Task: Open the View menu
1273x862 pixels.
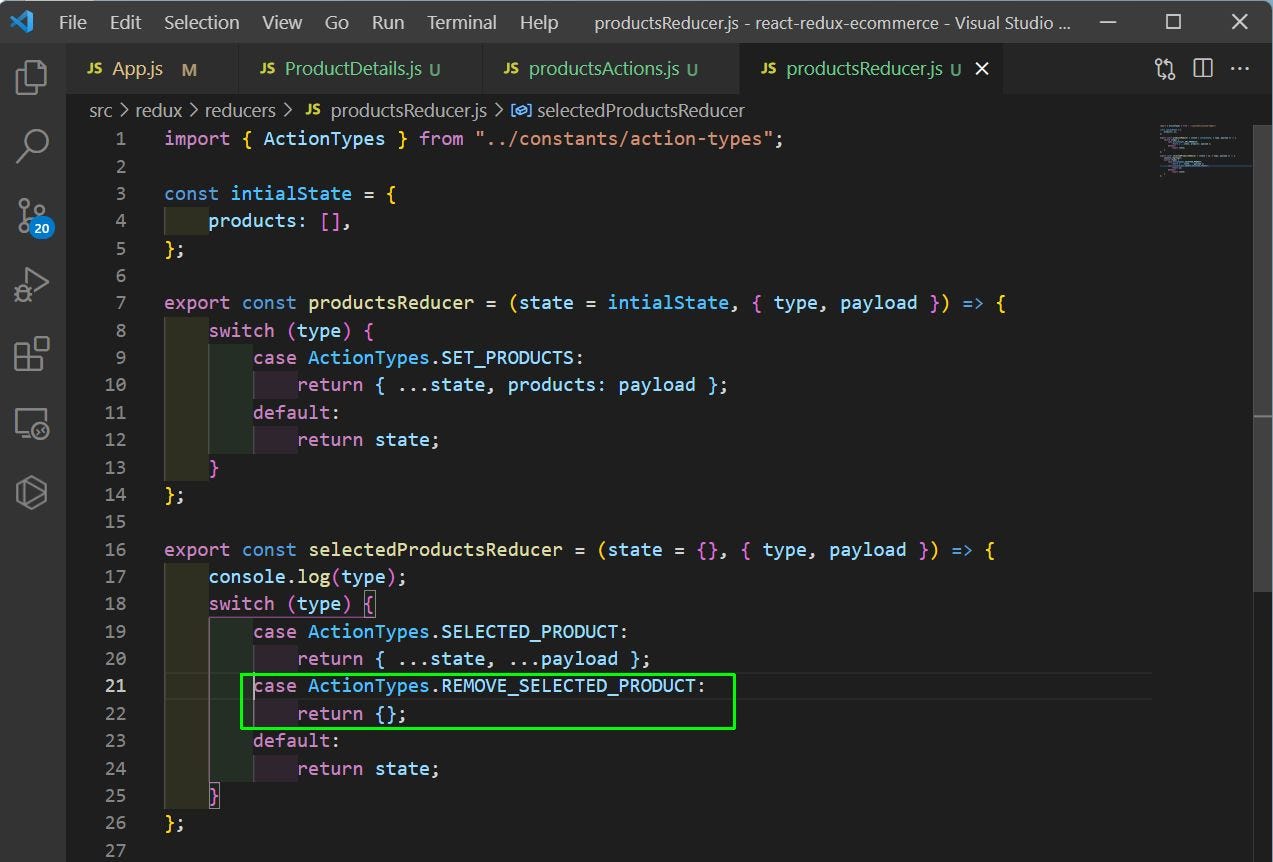Action: click(282, 22)
